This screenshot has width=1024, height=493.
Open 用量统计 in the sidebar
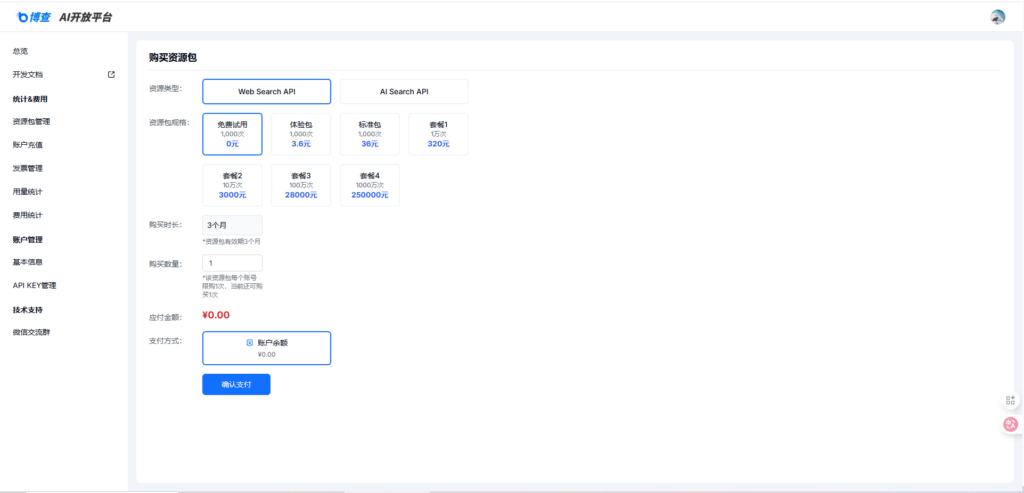click(28, 191)
